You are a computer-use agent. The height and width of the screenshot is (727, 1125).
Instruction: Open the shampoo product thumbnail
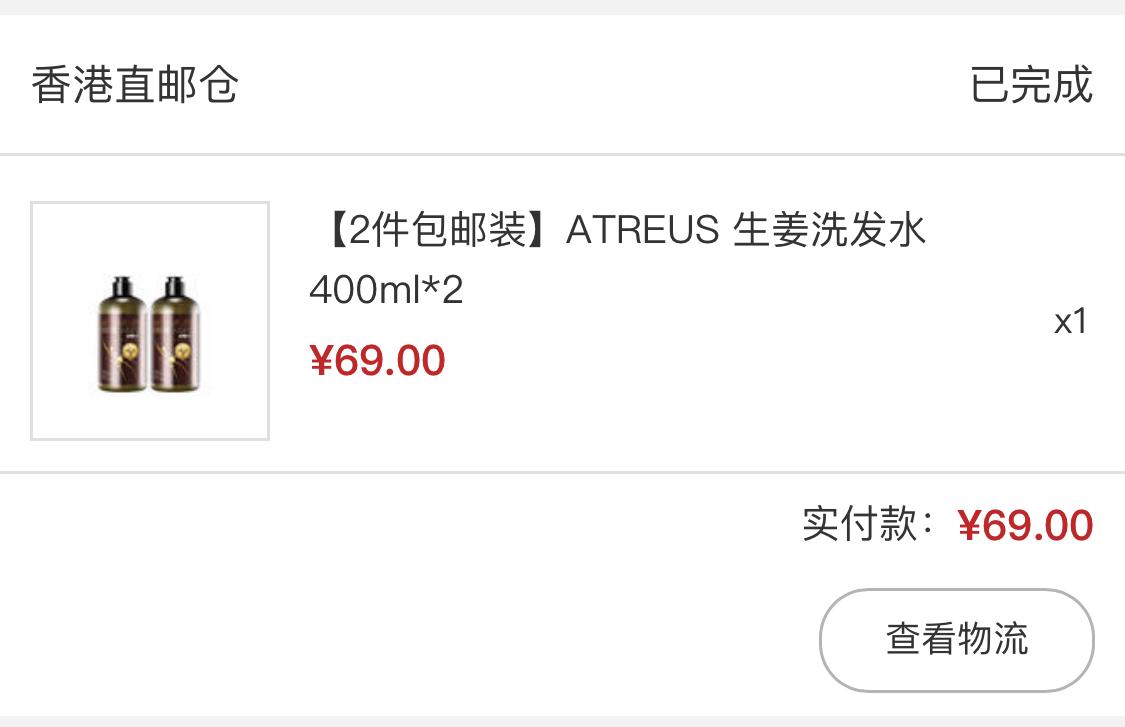coord(150,321)
